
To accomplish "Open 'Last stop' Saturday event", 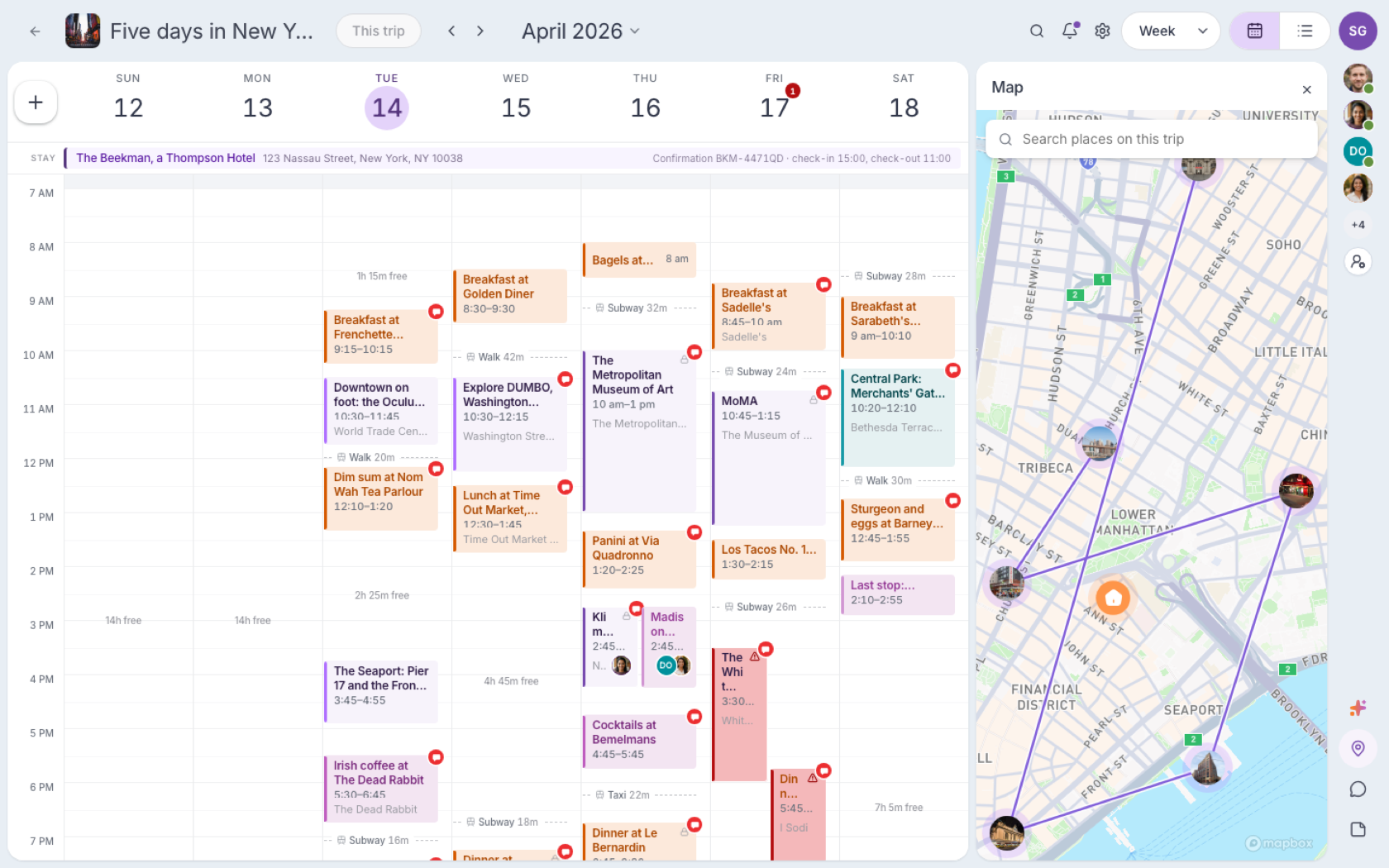I will click(x=897, y=594).
